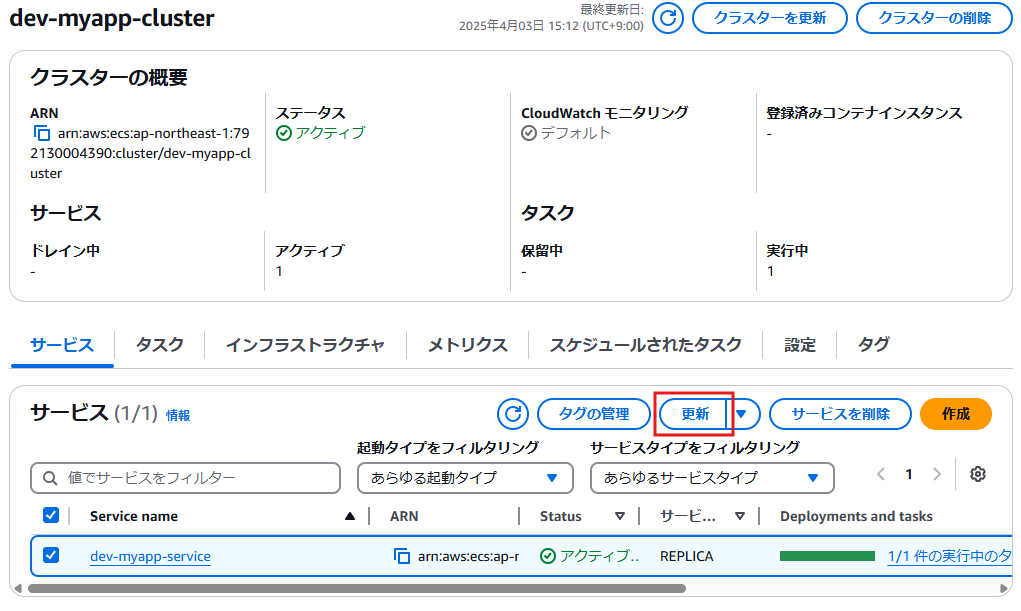Open the スケジュールされたタスク tab
The width and height of the screenshot is (1021, 611).
[645, 345]
